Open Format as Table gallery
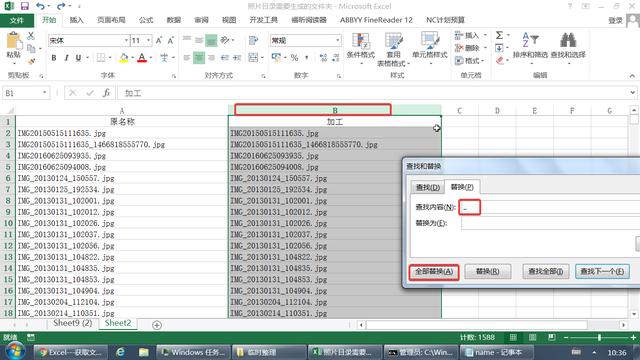640x360 pixels. 393,49
